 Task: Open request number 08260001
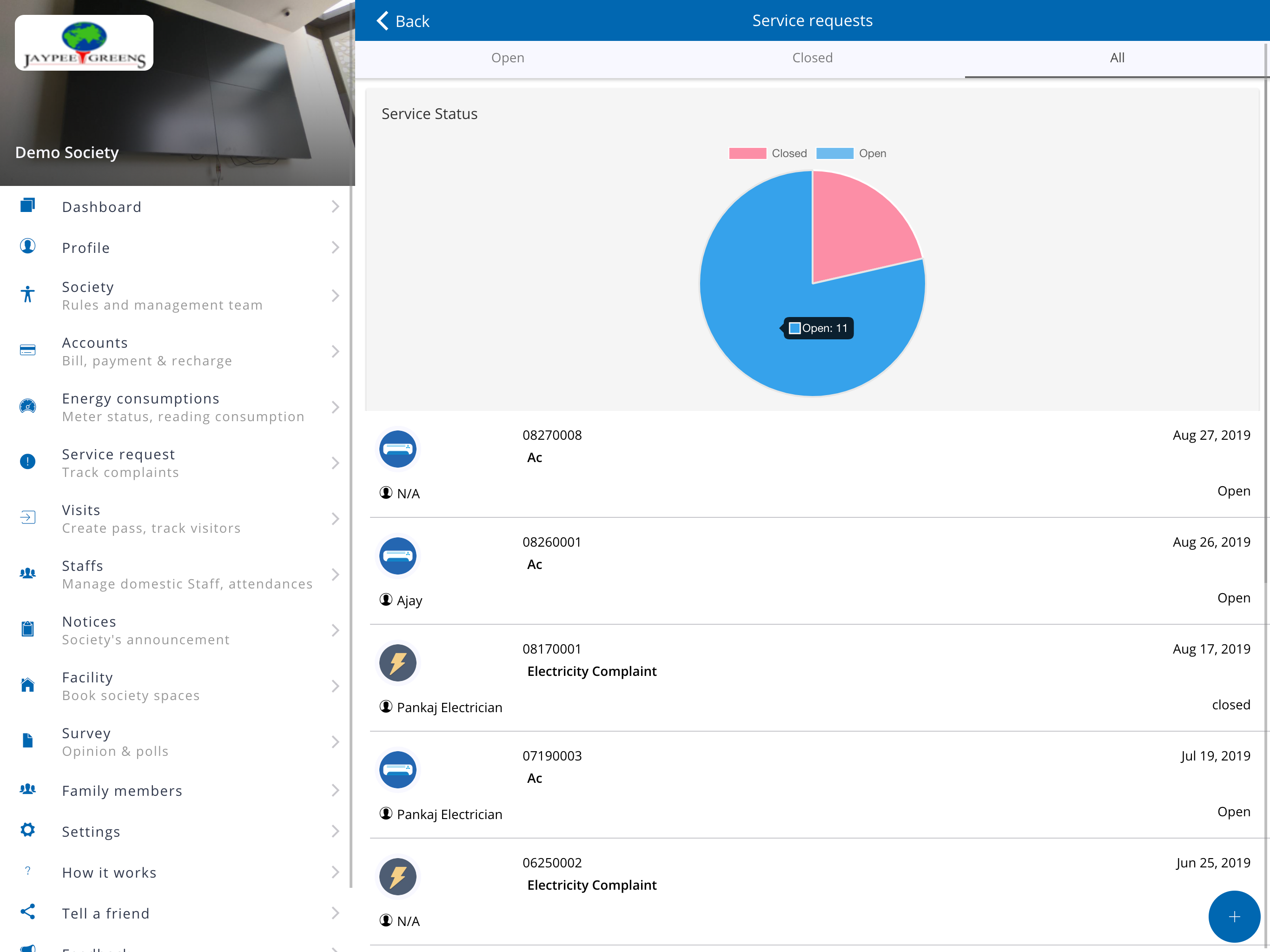point(552,542)
